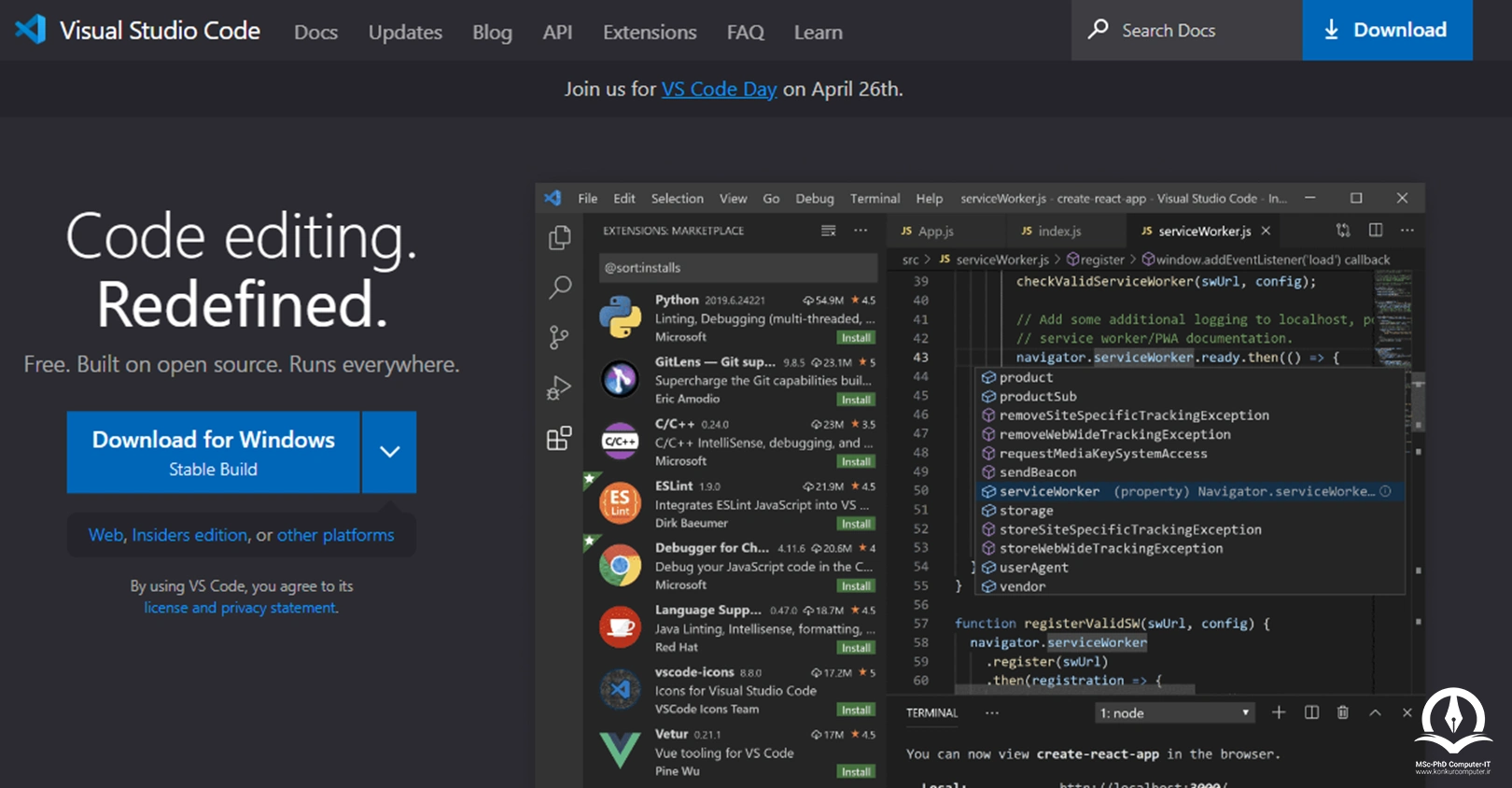This screenshot has width=1512, height=788.
Task: Open the Updates navigation link
Action: pyautogui.click(x=405, y=32)
